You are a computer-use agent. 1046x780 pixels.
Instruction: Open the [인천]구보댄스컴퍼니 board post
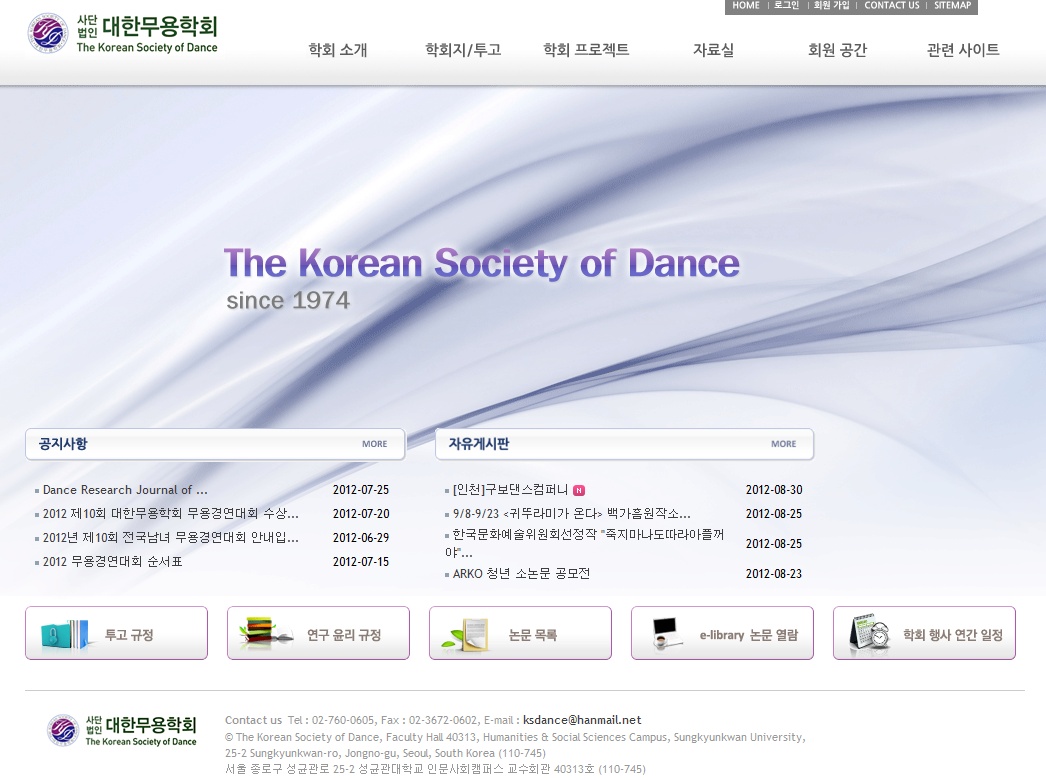510,490
